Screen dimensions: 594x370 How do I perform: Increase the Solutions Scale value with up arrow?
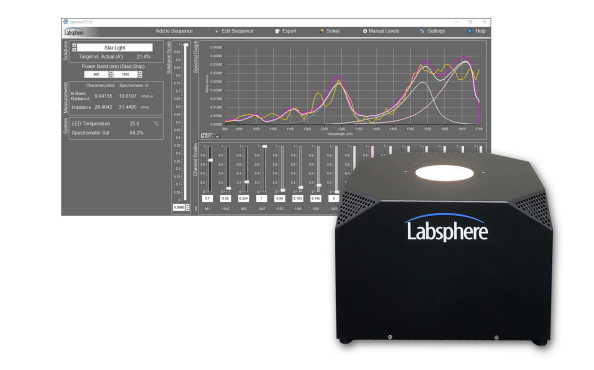187,206
